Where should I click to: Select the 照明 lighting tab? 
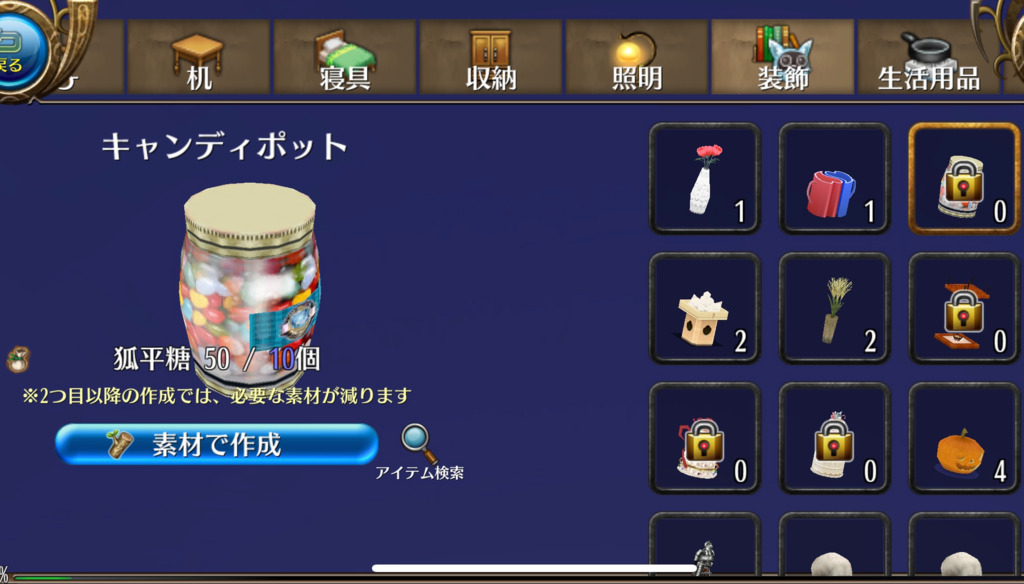click(x=637, y=57)
